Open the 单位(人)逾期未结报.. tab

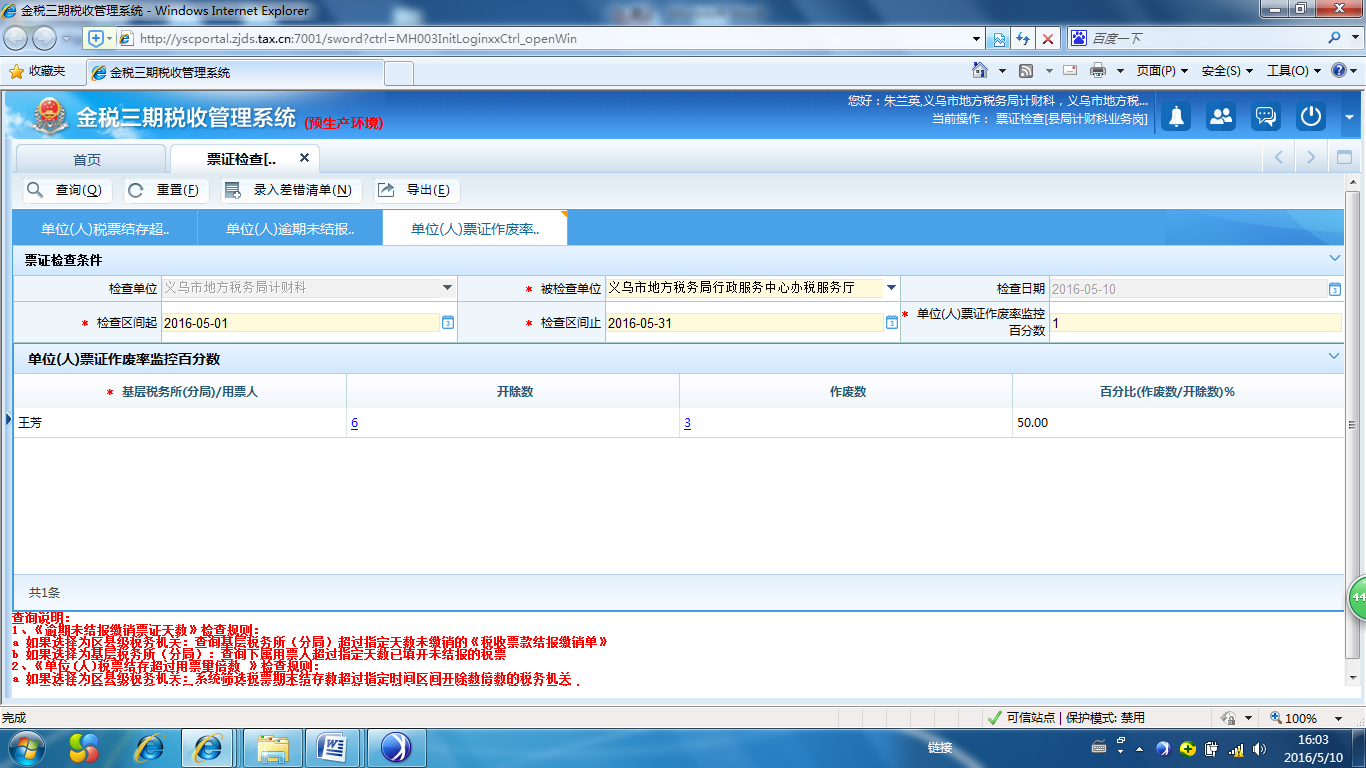pos(290,229)
